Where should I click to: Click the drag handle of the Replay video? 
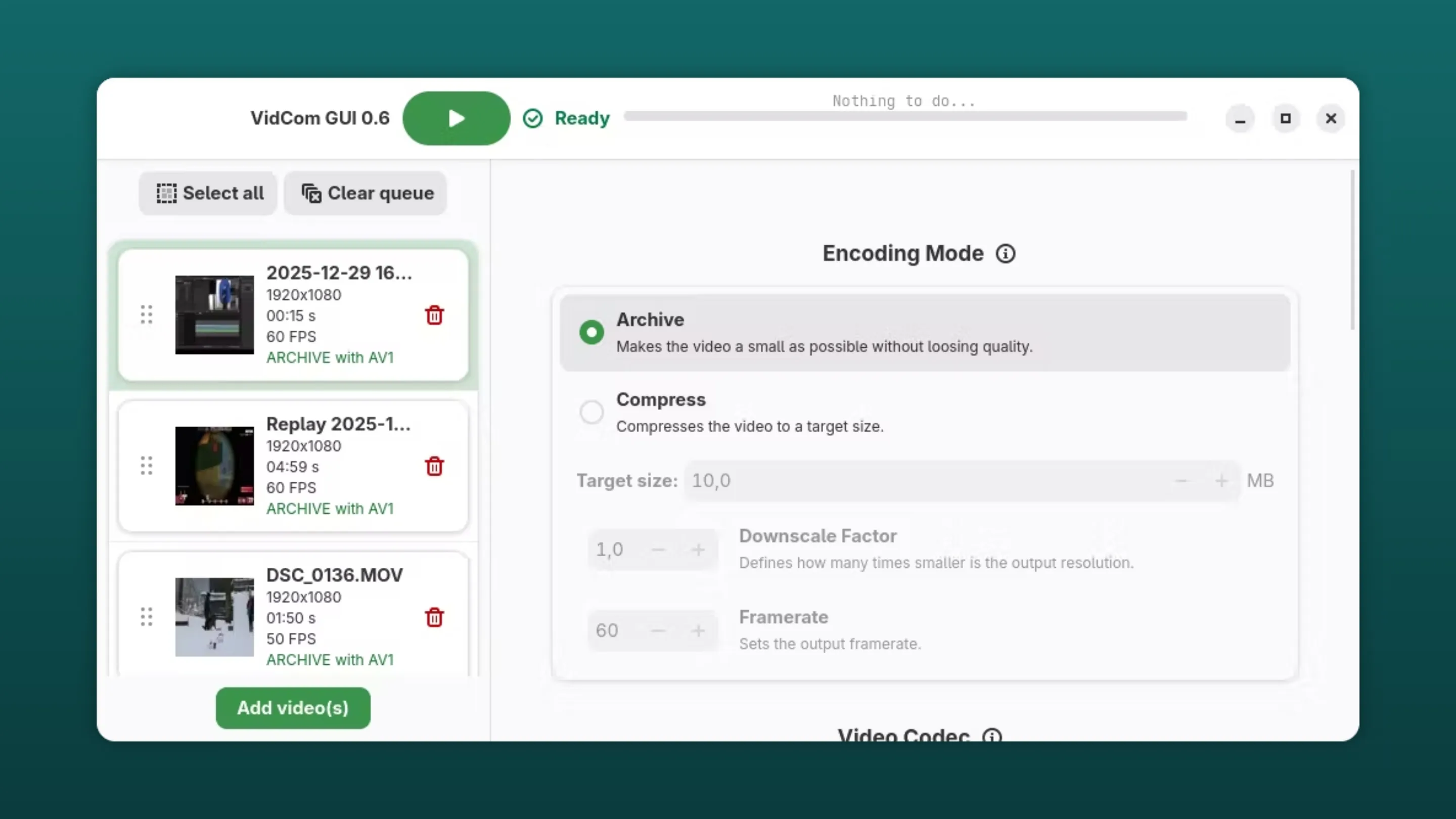147,465
